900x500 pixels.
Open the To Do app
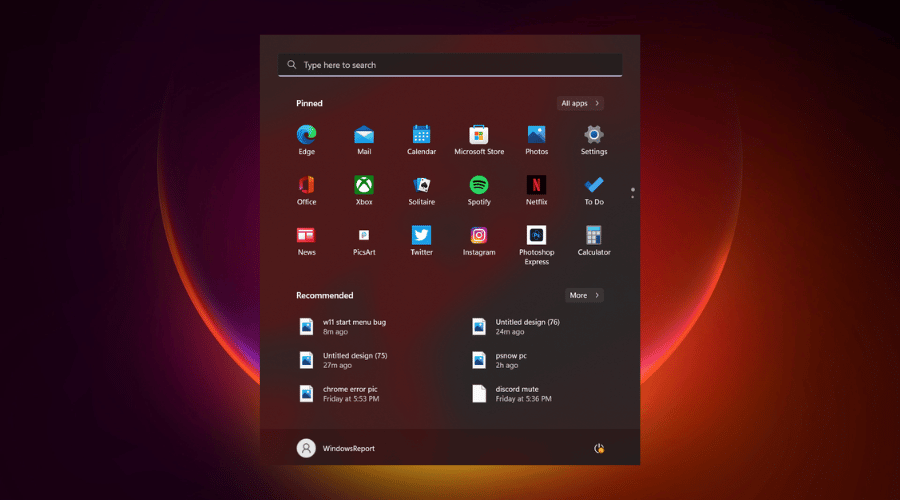click(593, 190)
